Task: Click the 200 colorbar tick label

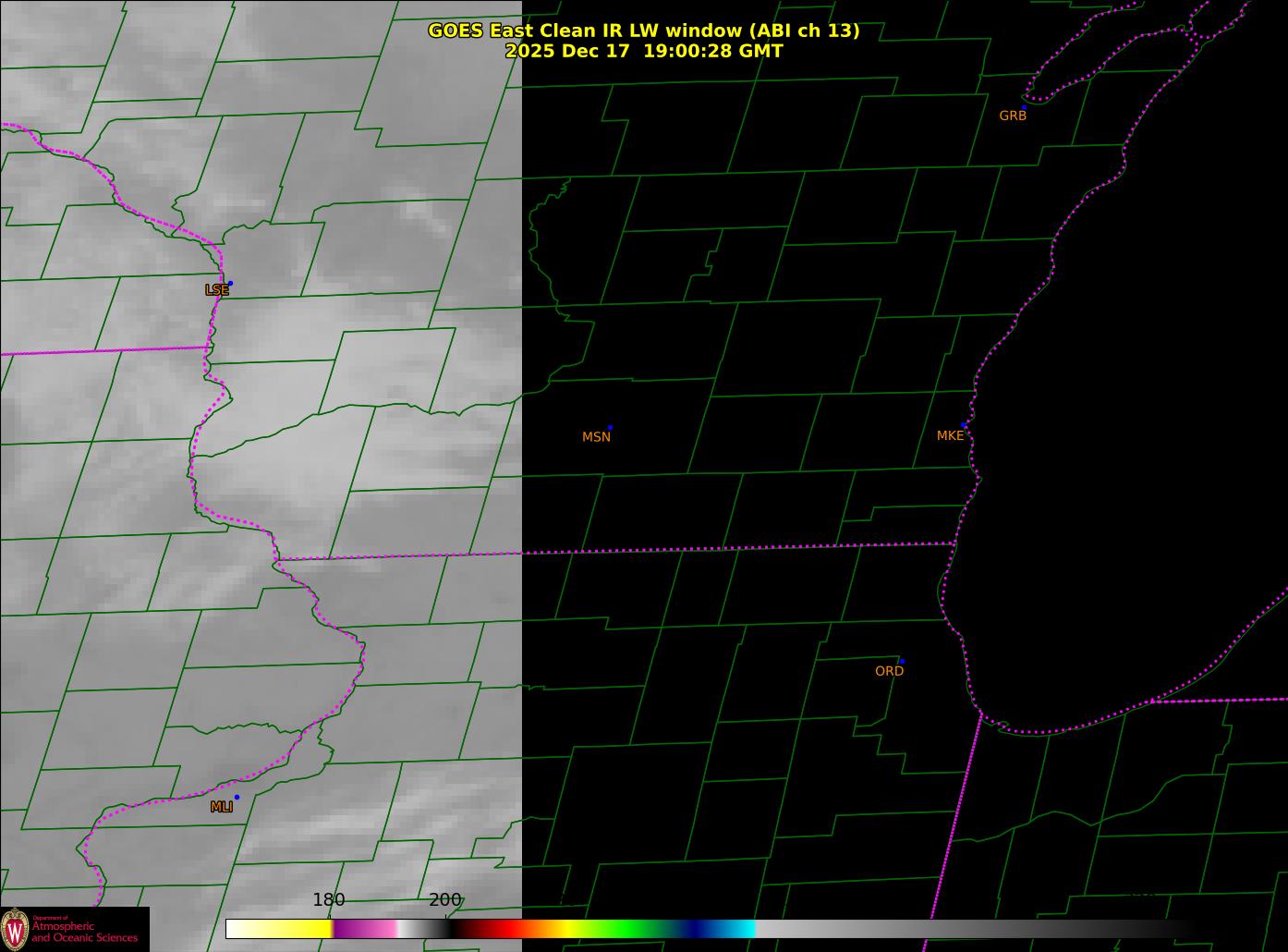Action: click(x=444, y=899)
